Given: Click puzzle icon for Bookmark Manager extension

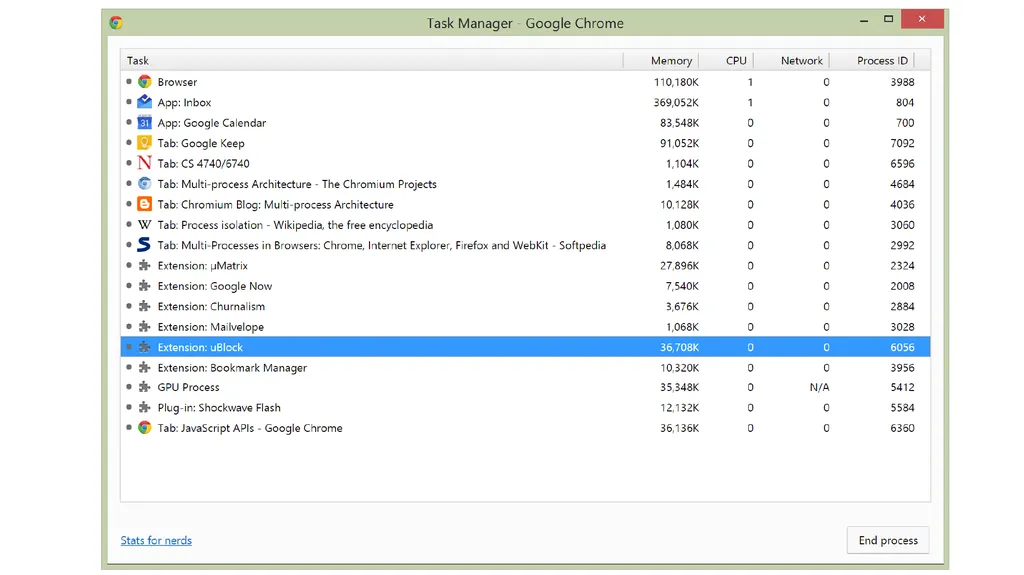Looking at the screenshot, I should click(144, 367).
